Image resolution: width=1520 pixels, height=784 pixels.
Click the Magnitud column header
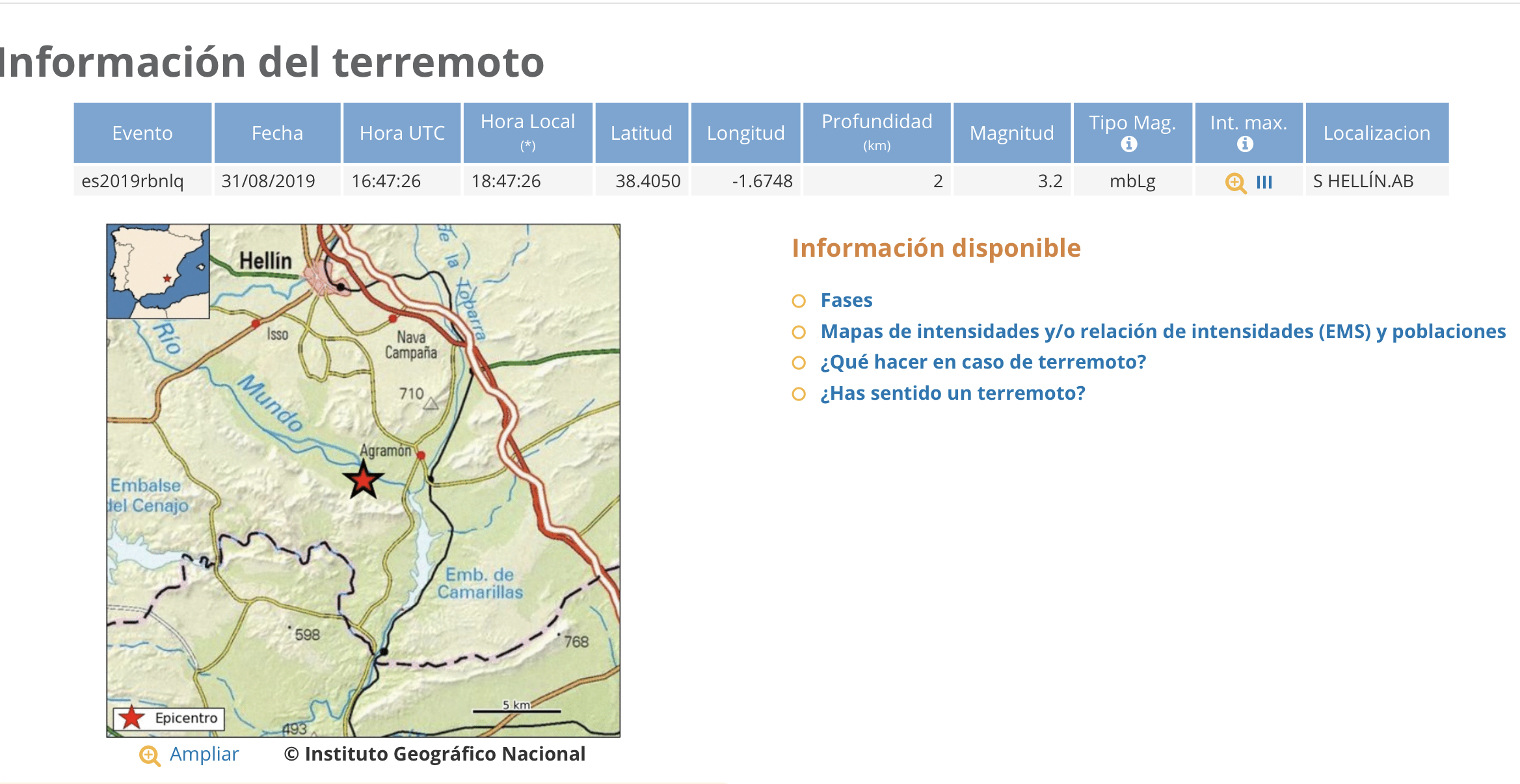(1011, 133)
